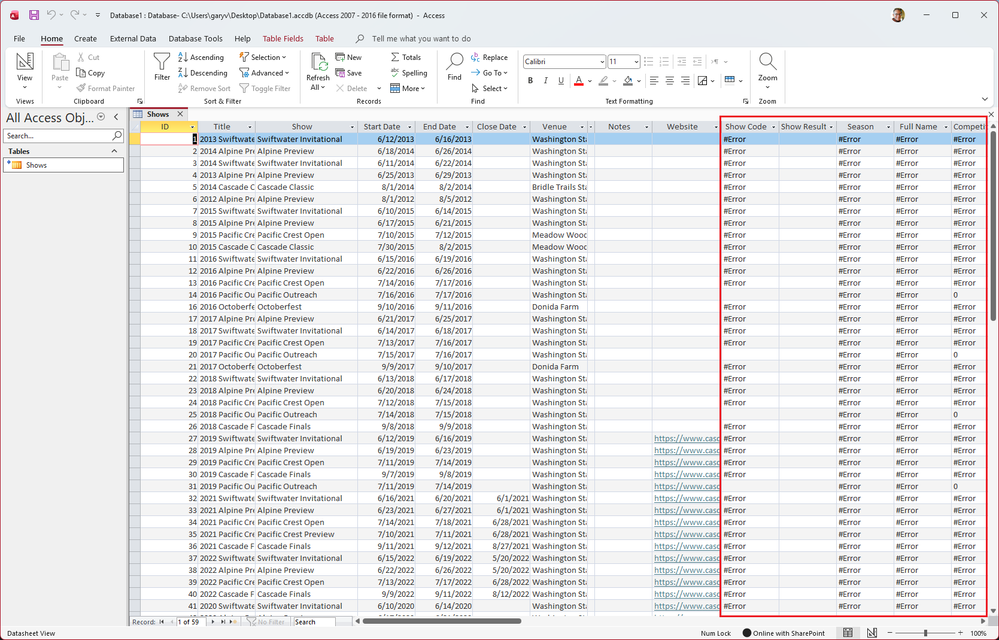Open the View button in the ribbon
Image resolution: width=999 pixels, height=640 pixels.
(24, 70)
